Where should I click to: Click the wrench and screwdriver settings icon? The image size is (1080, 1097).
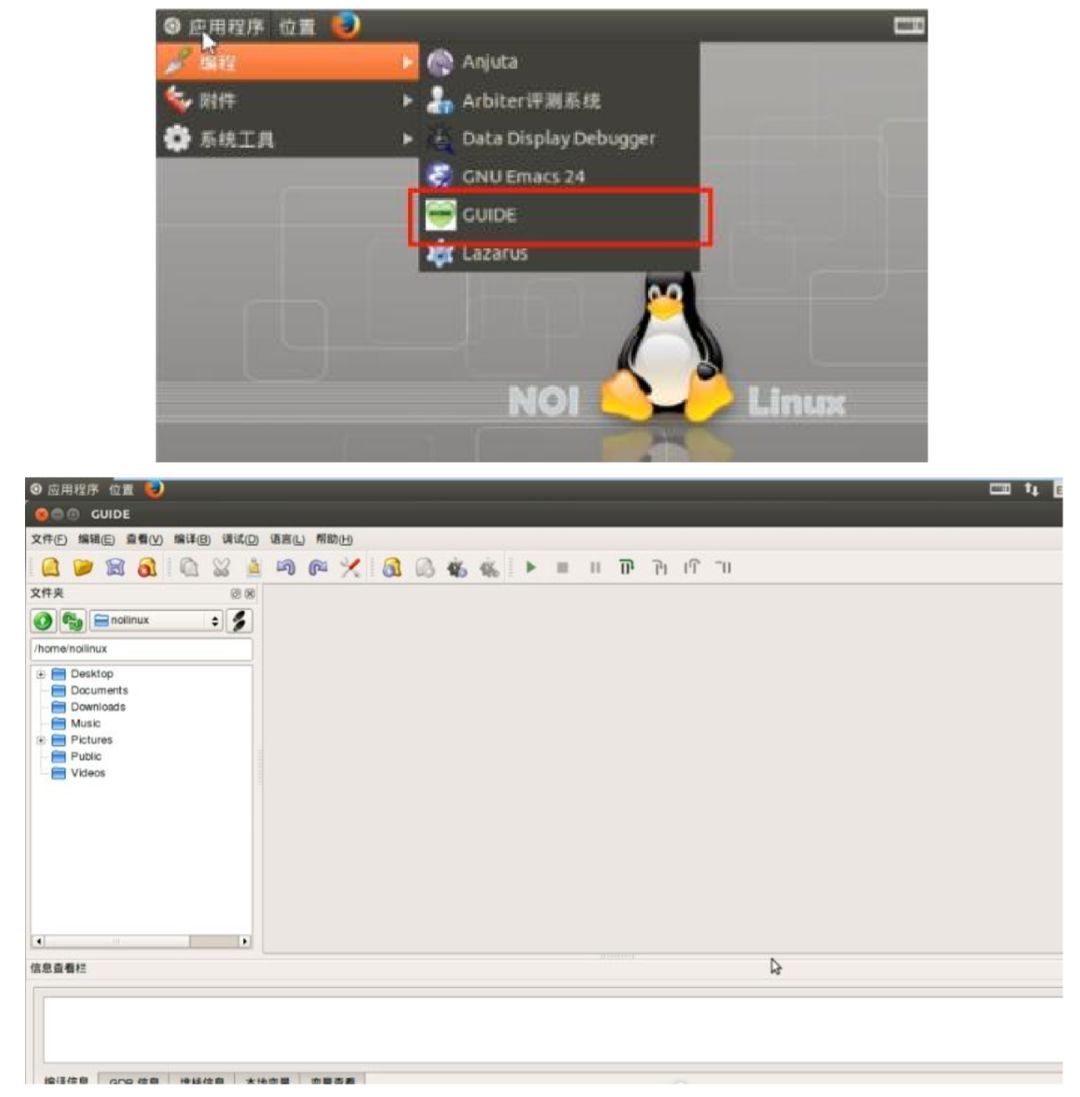click(x=350, y=567)
